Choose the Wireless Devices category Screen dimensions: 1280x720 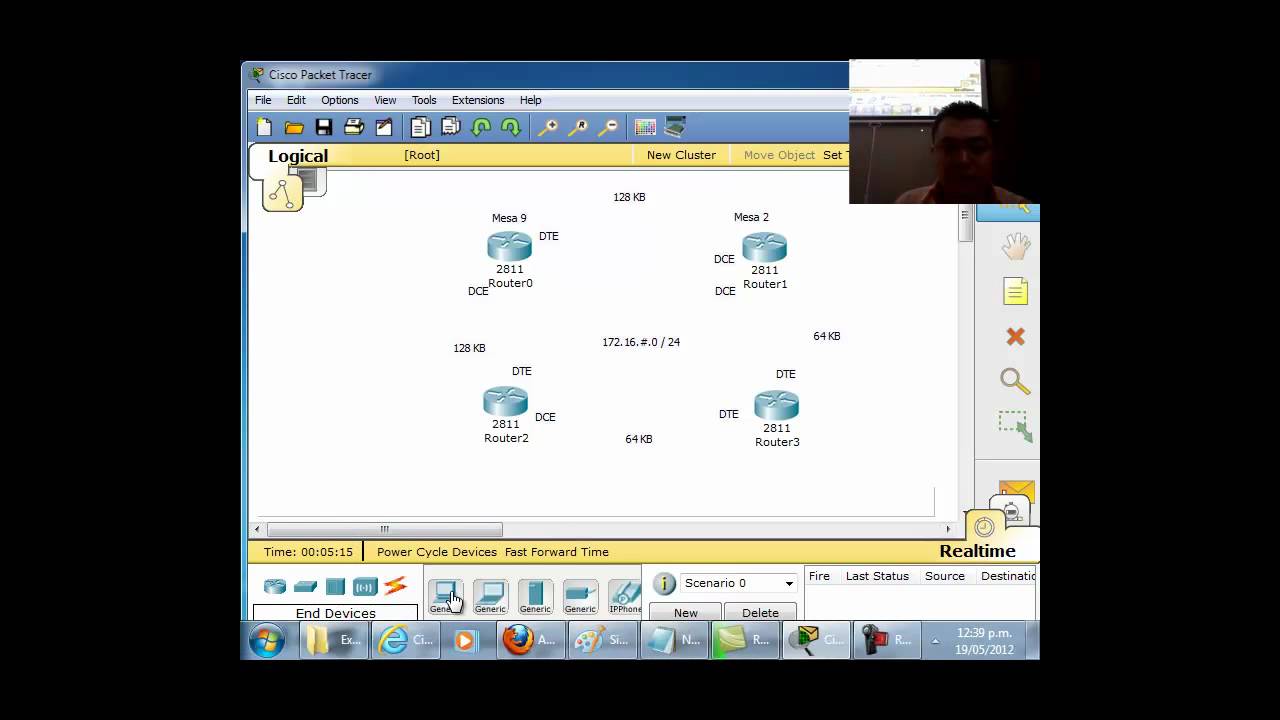[x=365, y=587]
